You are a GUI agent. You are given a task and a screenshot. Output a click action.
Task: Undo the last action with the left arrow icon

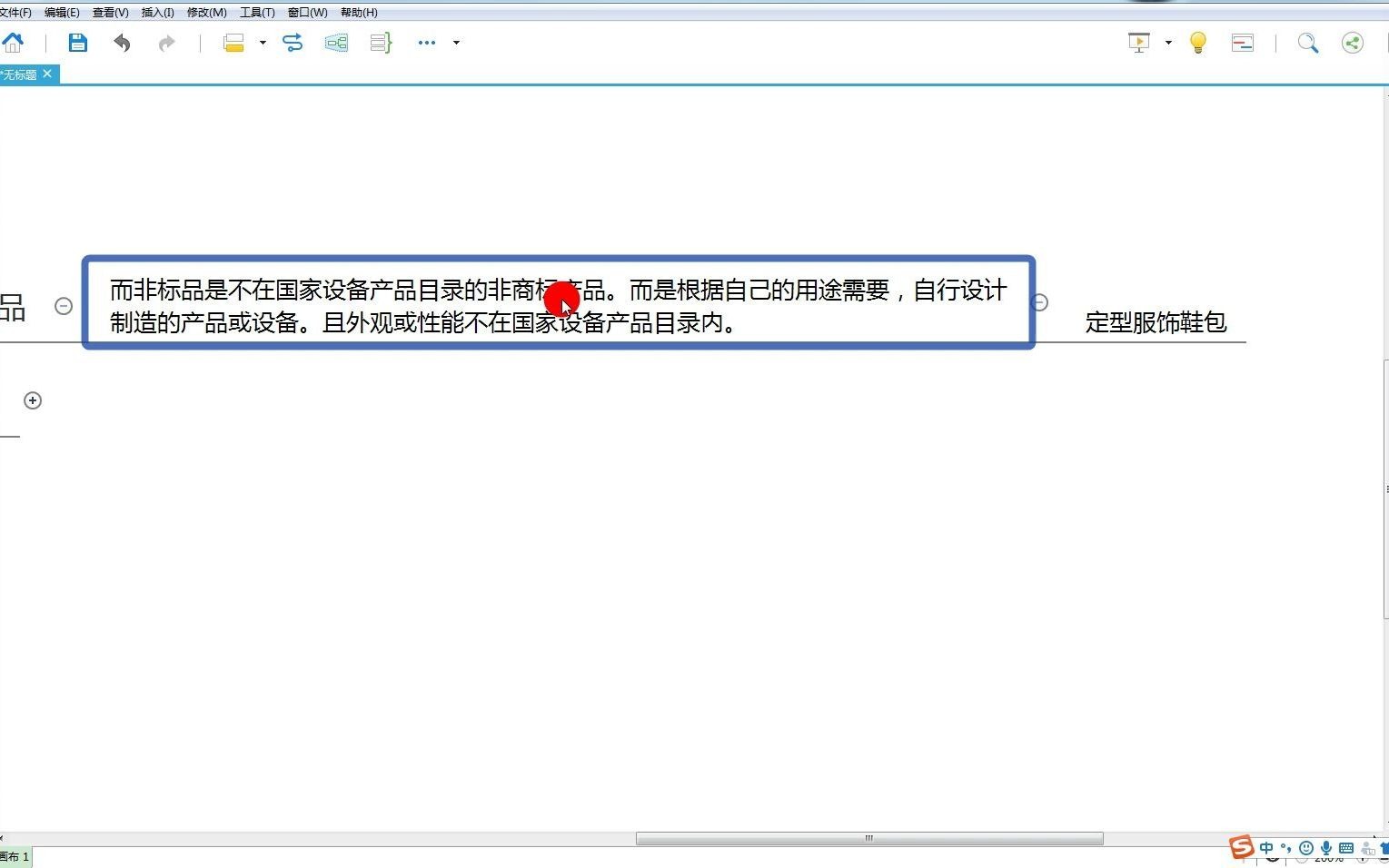(122, 43)
